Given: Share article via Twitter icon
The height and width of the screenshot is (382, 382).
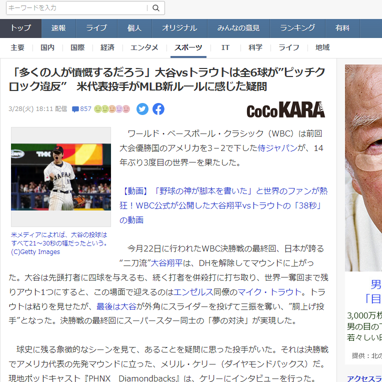Looking at the screenshot, I should (142, 109).
